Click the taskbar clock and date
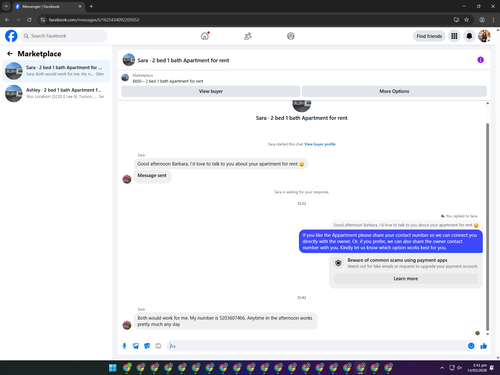The width and height of the screenshot is (500, 375). 477,368
